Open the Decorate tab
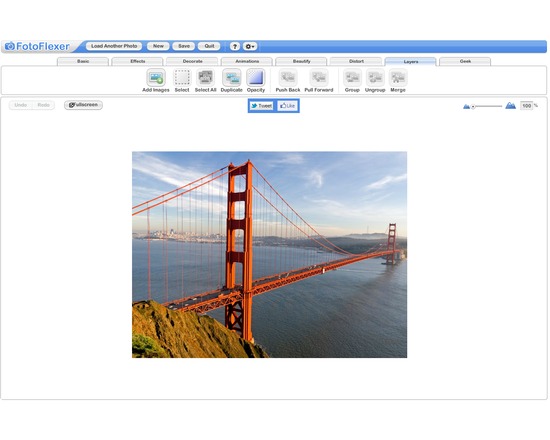Viewport: 550px width, 440px height. click(x=192, y=61)
